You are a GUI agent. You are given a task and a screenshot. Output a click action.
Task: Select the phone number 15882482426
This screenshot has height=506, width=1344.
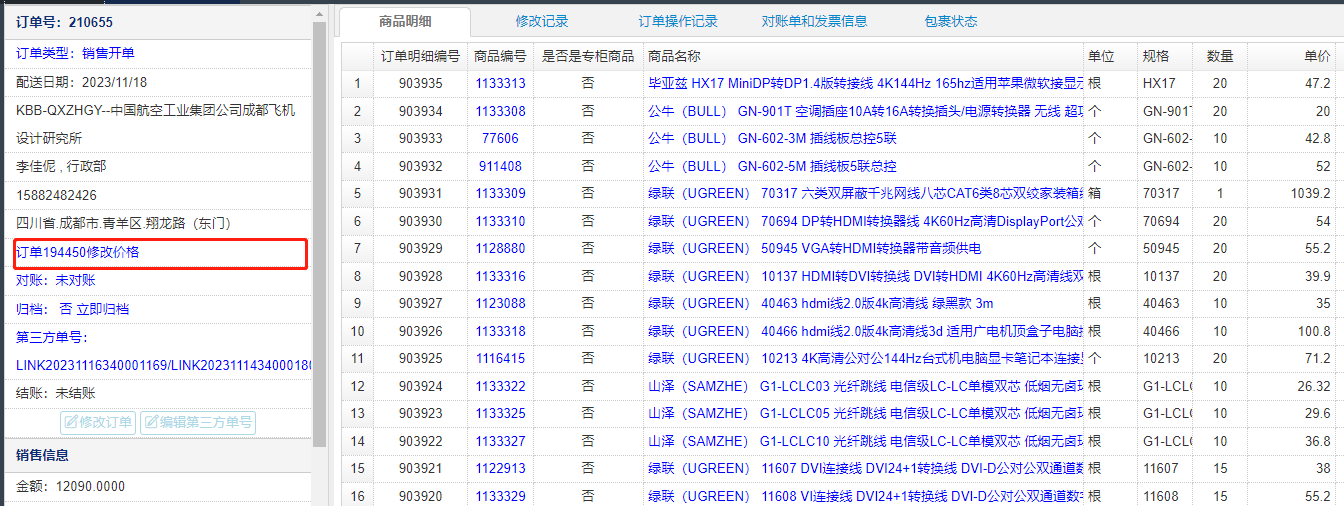(x=56, y=195)
